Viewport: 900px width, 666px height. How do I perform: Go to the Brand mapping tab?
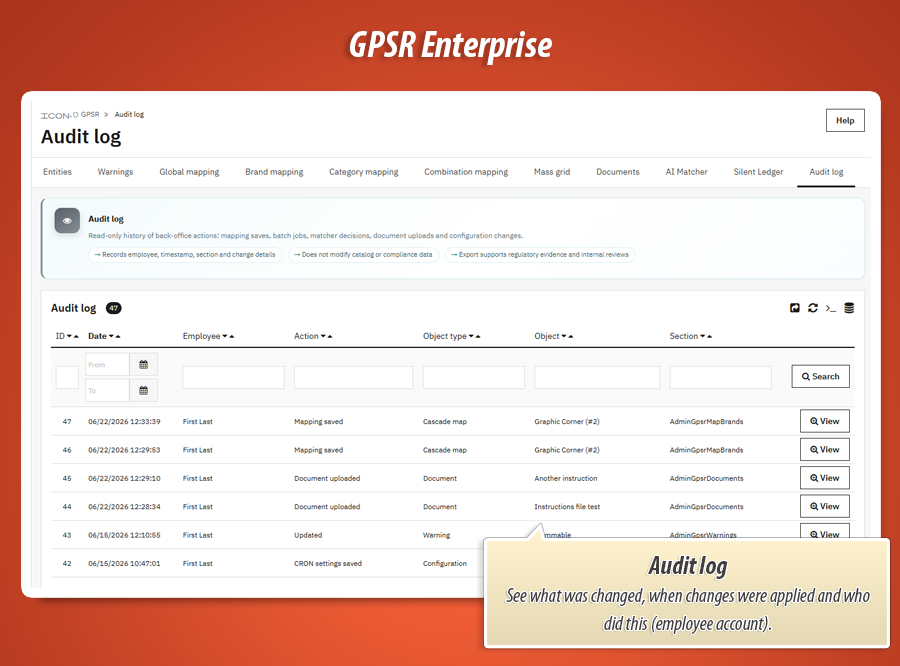point(274,172)
